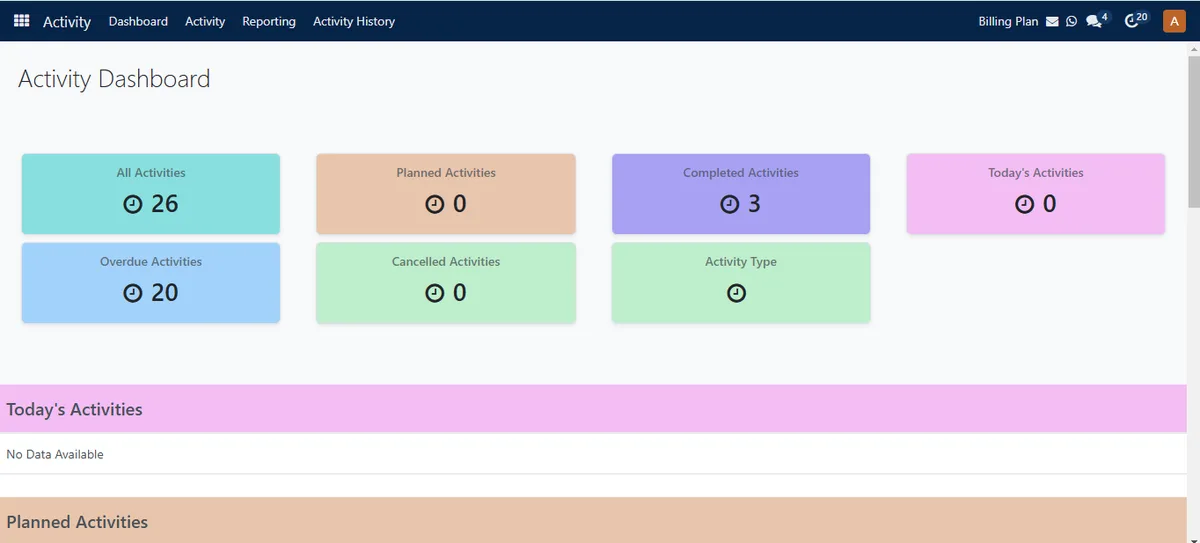Click the mail envelope icon in navbar

point(1052,21)
